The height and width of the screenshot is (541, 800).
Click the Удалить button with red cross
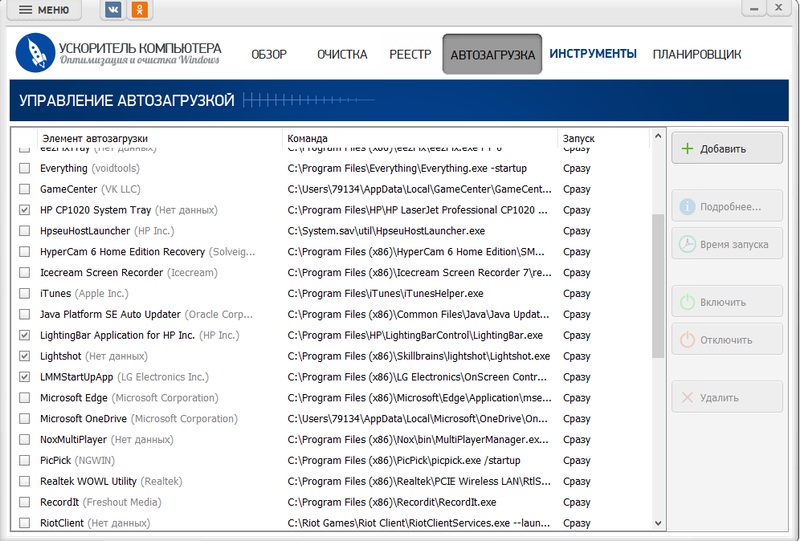click(x=726, y=397)
